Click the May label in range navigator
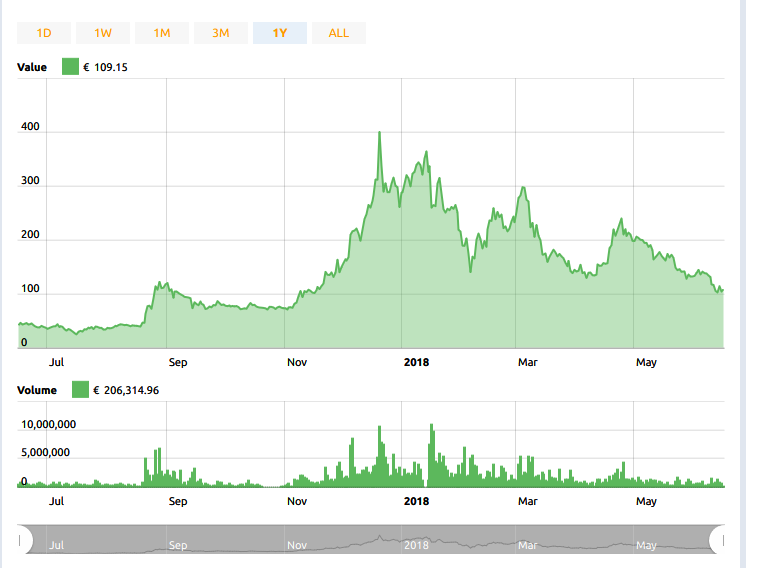 [646, 545]
